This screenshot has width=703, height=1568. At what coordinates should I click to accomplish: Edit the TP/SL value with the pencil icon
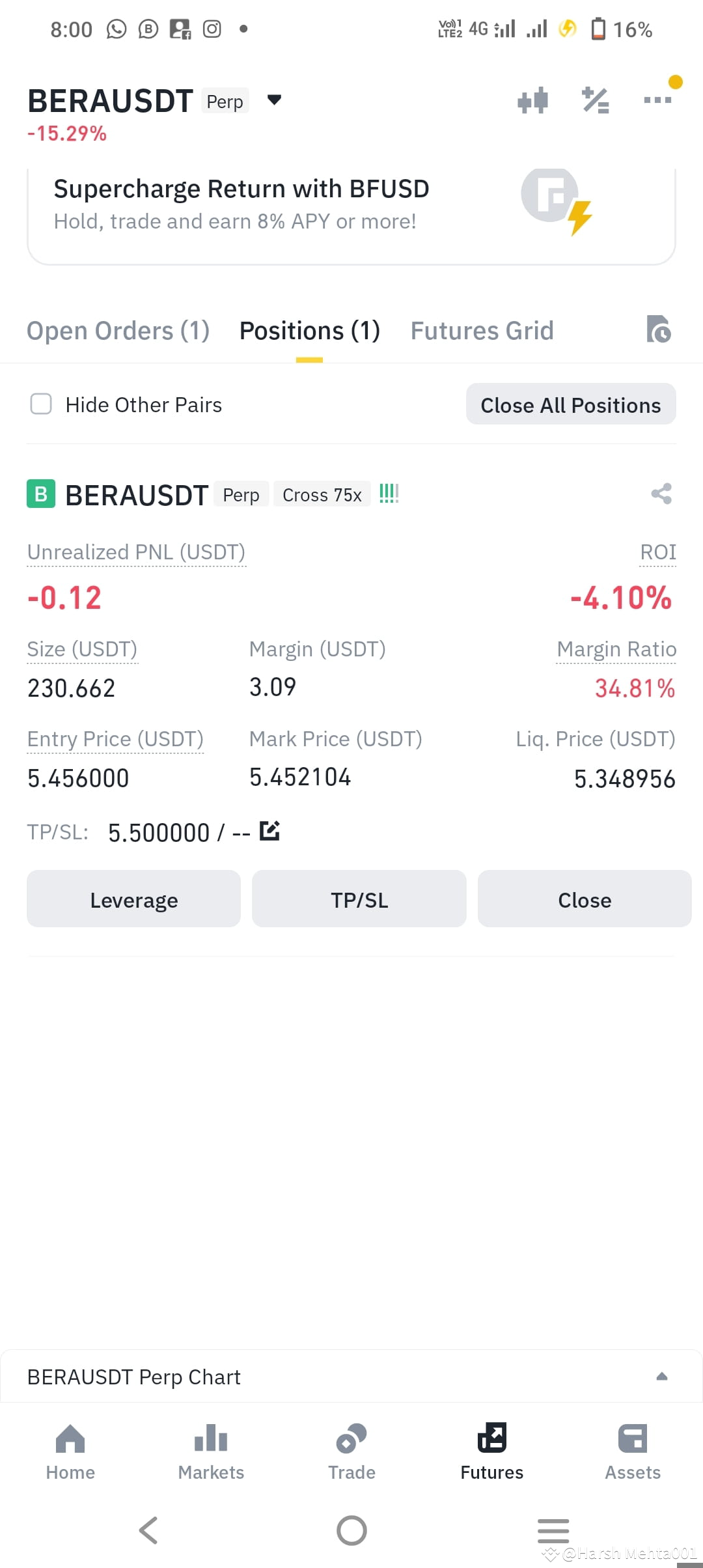269,831
